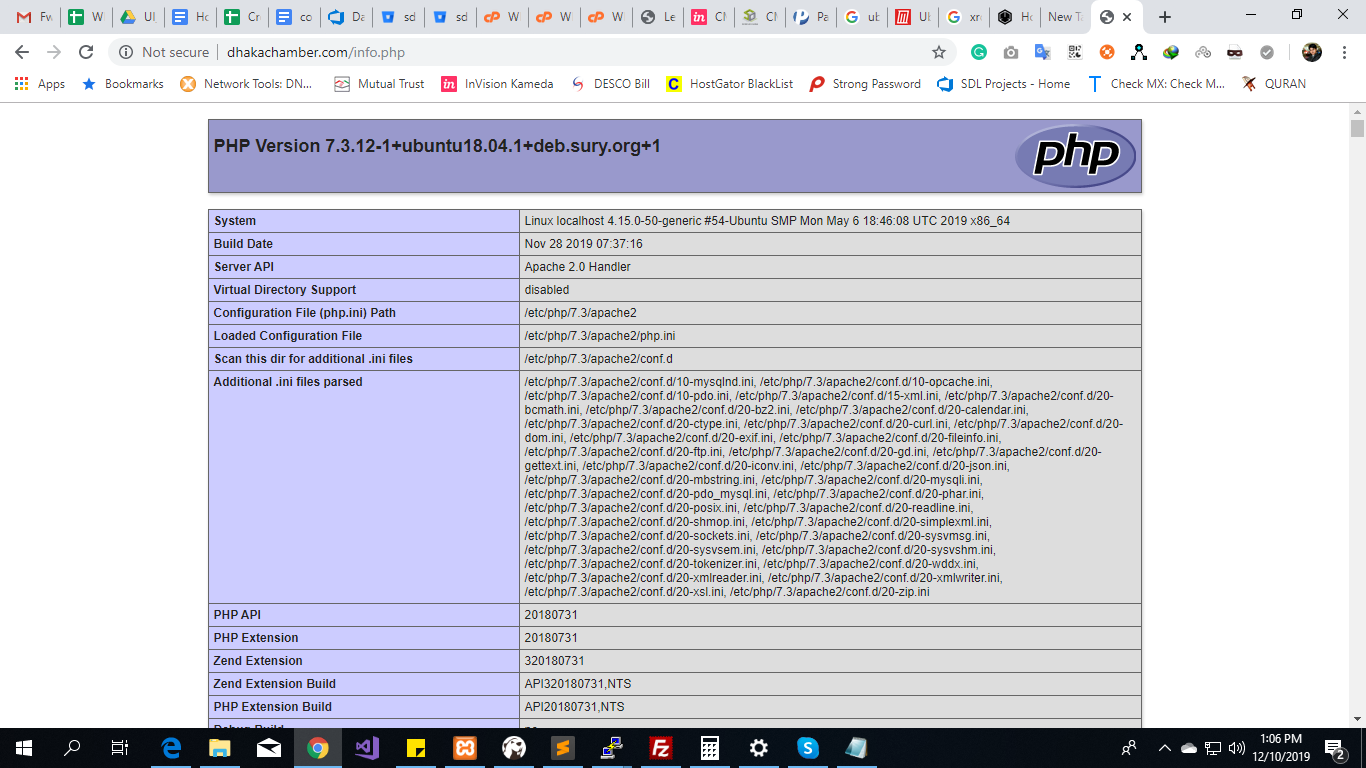
Task: Click the camera screenshot extension icon
Action: coord(1011,52)
